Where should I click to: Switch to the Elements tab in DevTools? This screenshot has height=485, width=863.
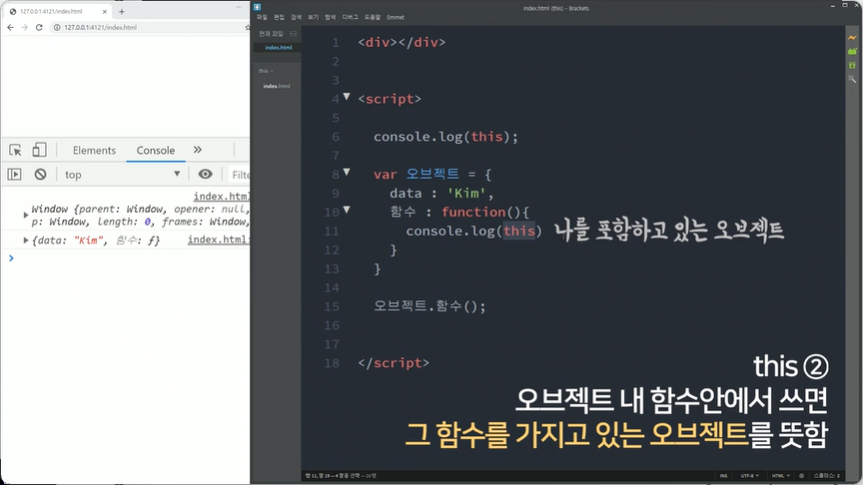pyautogui.click(x=94, y=150)
